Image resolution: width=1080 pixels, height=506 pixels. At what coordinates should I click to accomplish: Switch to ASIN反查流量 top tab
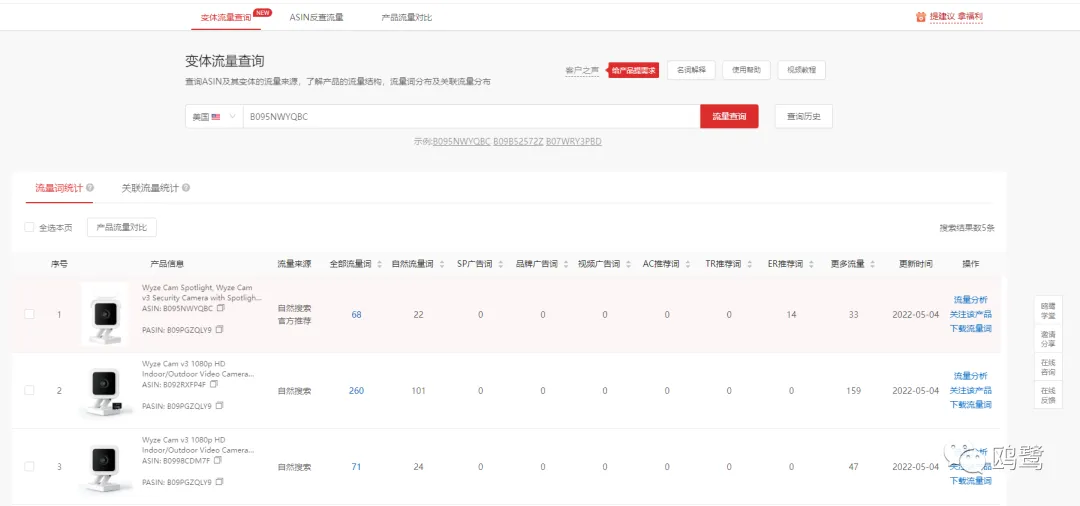point(316,17)
